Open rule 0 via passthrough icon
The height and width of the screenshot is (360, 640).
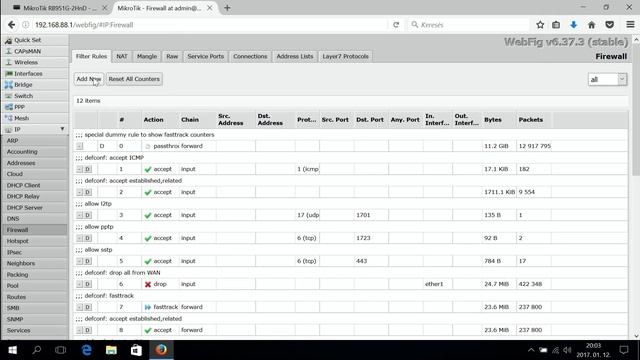point(148,146)
